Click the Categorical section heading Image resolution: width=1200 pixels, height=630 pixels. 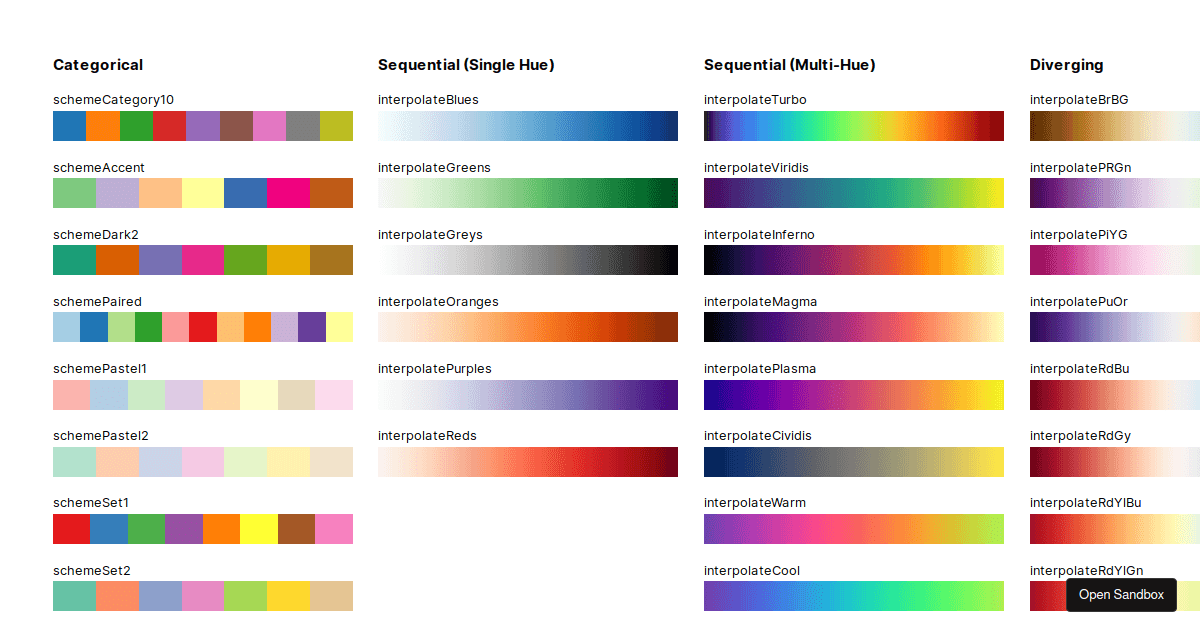click(98, 64)
